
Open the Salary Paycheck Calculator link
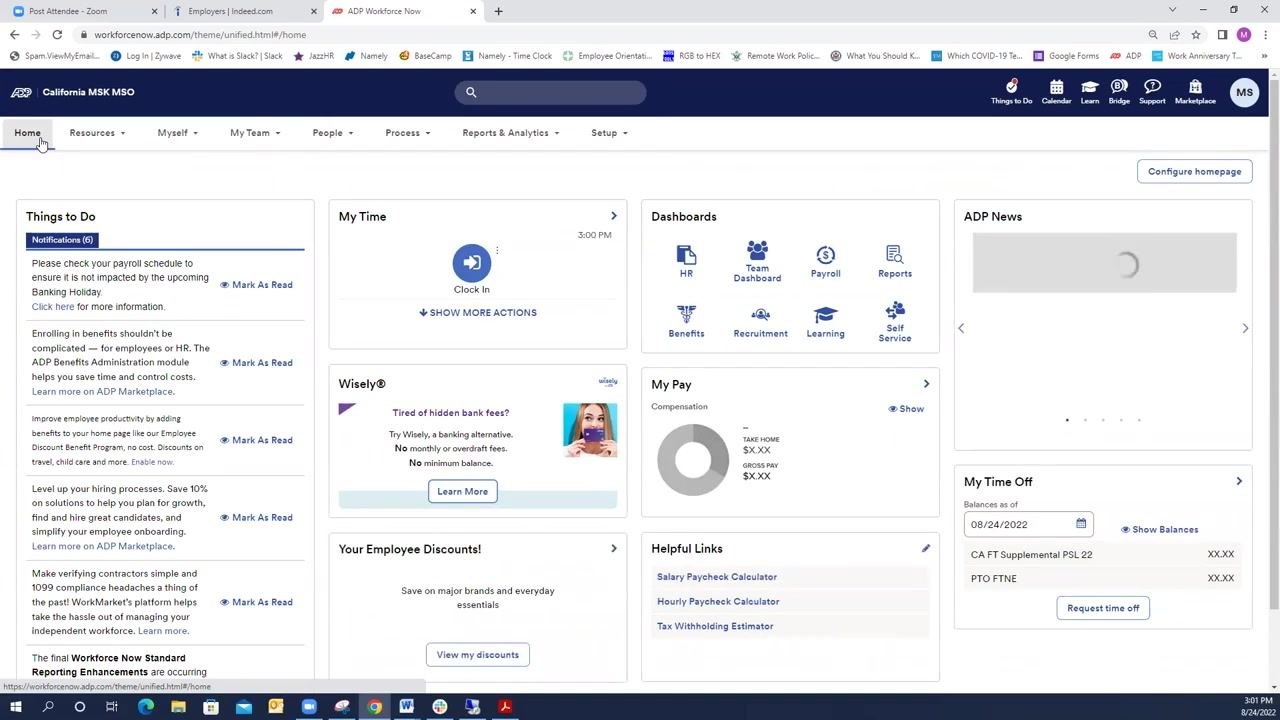pyautogui.click(x=717, y=577)
